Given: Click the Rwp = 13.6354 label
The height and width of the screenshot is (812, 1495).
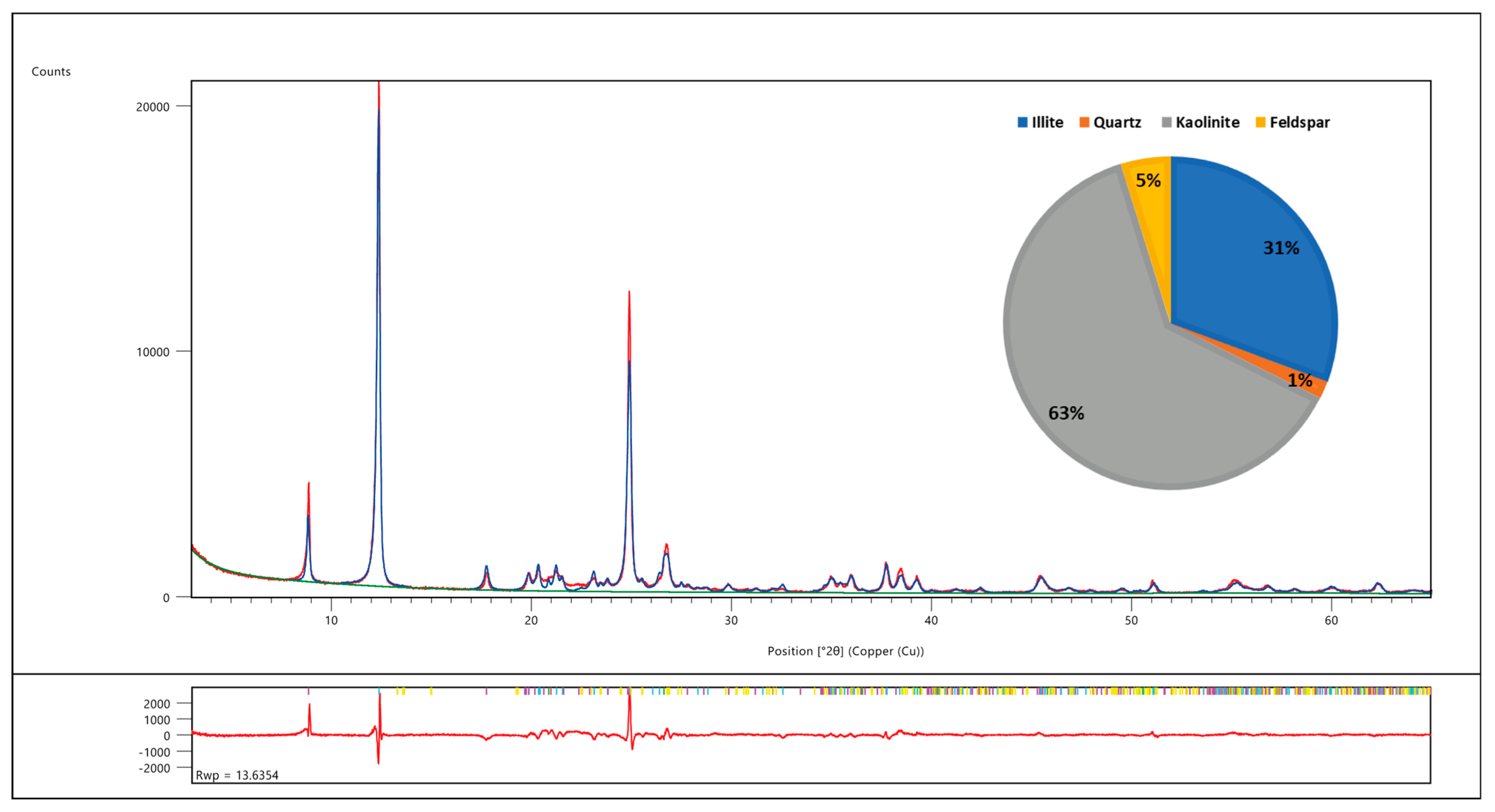Looking at the screenshot, I should pyautogui.click(x=237, y=776).
